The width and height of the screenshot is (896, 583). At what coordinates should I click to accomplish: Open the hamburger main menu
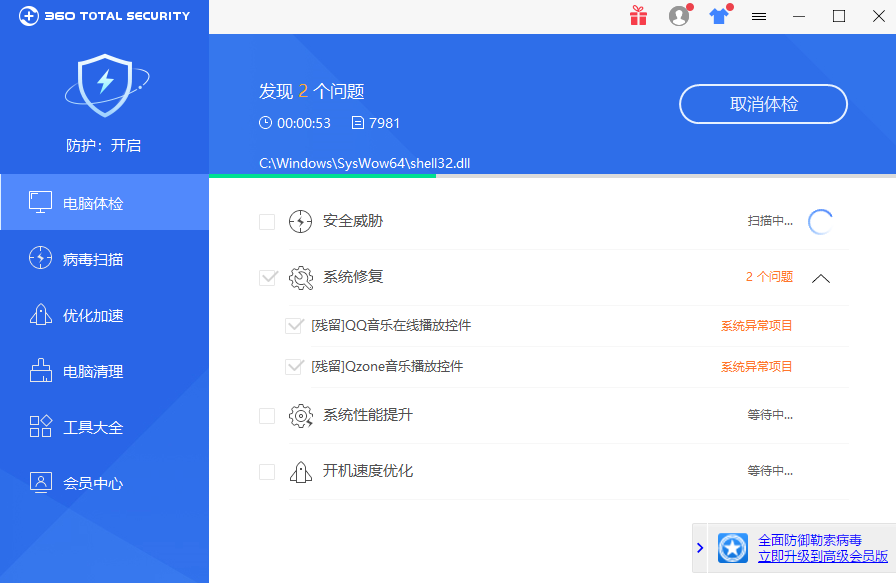click(758, 16)
